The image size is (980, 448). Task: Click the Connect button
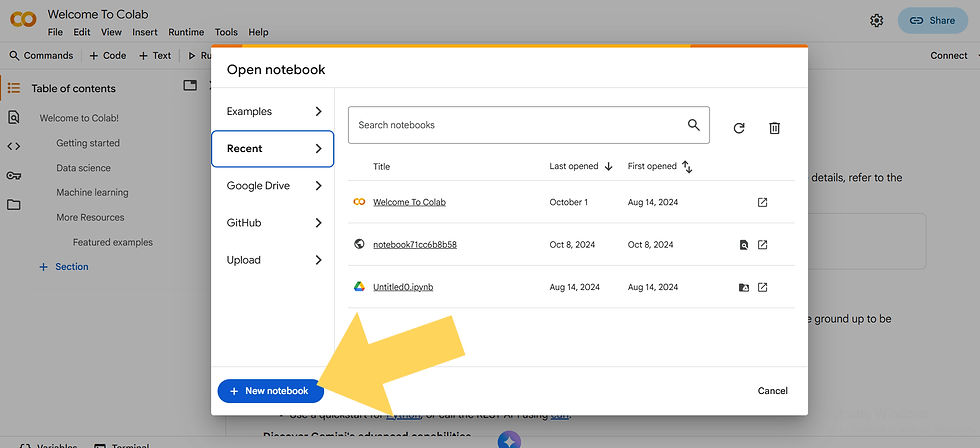pyautogui.click(x=949, y=56)
